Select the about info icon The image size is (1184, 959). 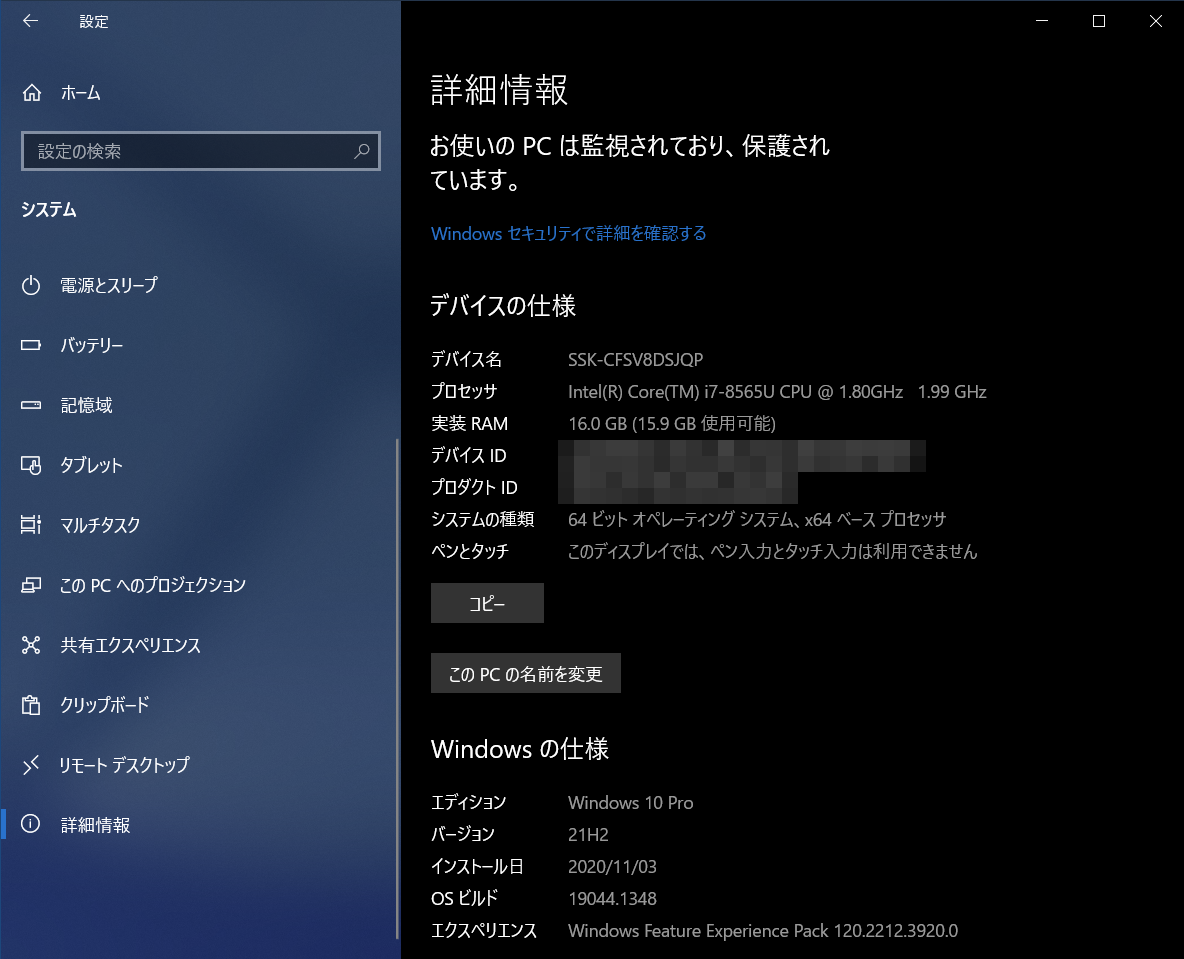coord(31,825)
